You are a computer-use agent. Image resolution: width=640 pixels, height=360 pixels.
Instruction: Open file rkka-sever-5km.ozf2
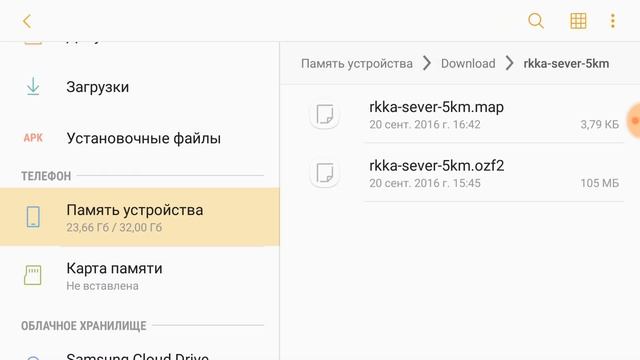460,173
